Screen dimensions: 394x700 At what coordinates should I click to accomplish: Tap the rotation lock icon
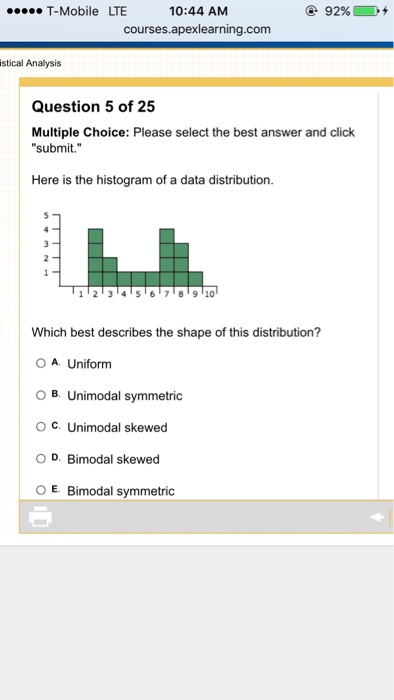(311, 11)
